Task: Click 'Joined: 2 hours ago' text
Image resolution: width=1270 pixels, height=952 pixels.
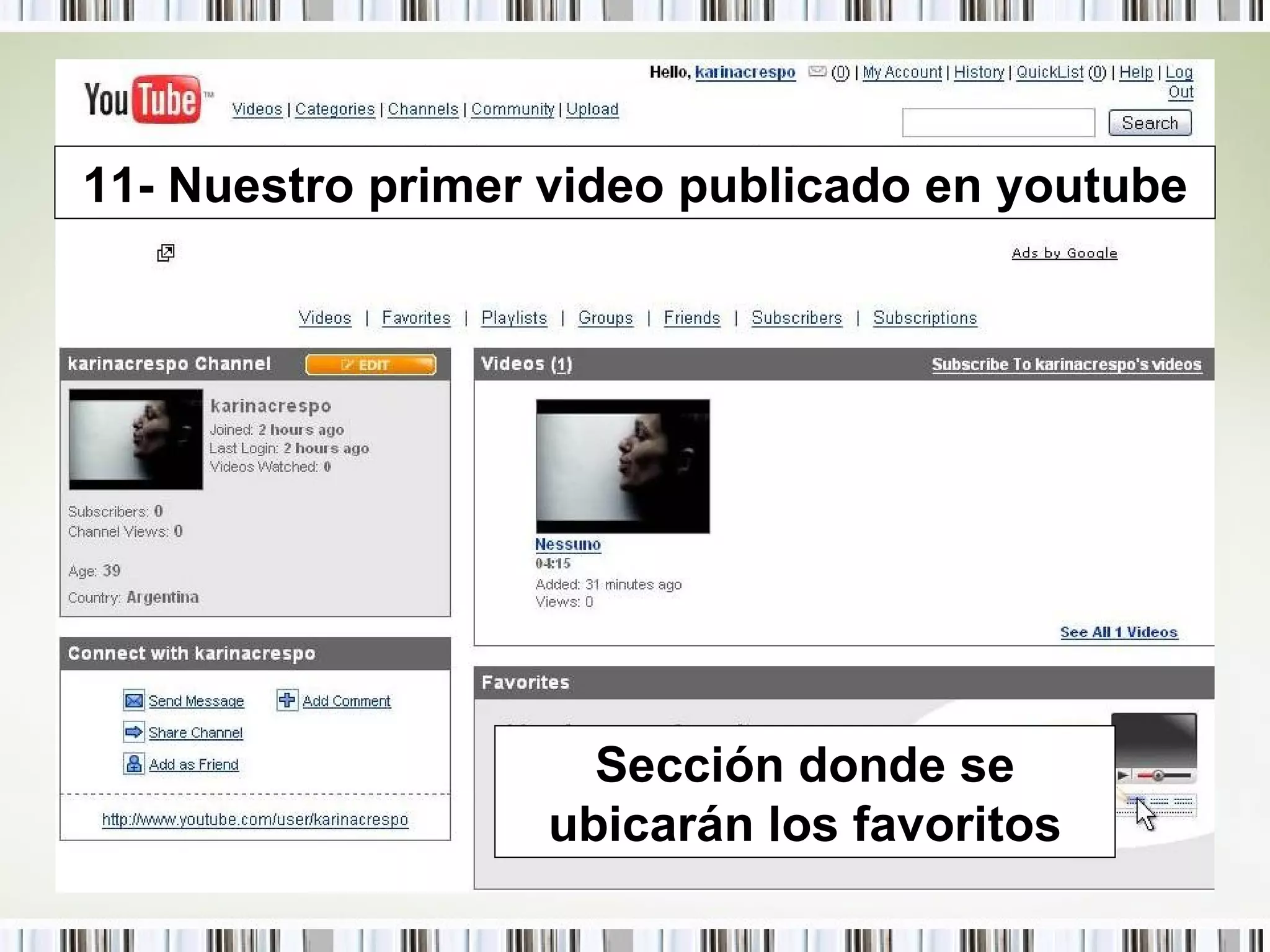Action: (277, 430)
